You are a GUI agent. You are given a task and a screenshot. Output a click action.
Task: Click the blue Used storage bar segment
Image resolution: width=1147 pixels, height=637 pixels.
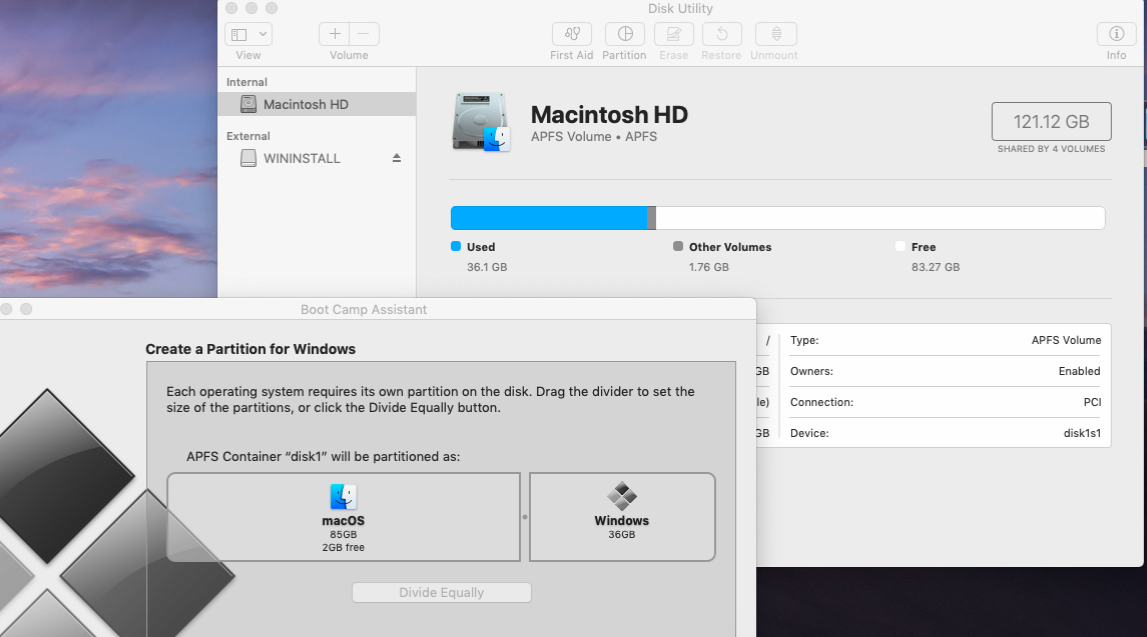(x=549, y=218)
